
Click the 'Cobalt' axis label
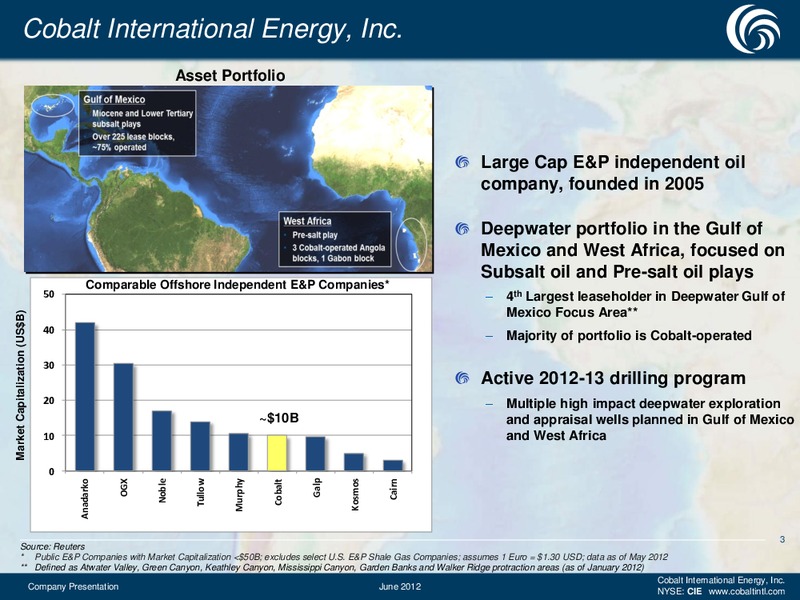coord(278,492)
